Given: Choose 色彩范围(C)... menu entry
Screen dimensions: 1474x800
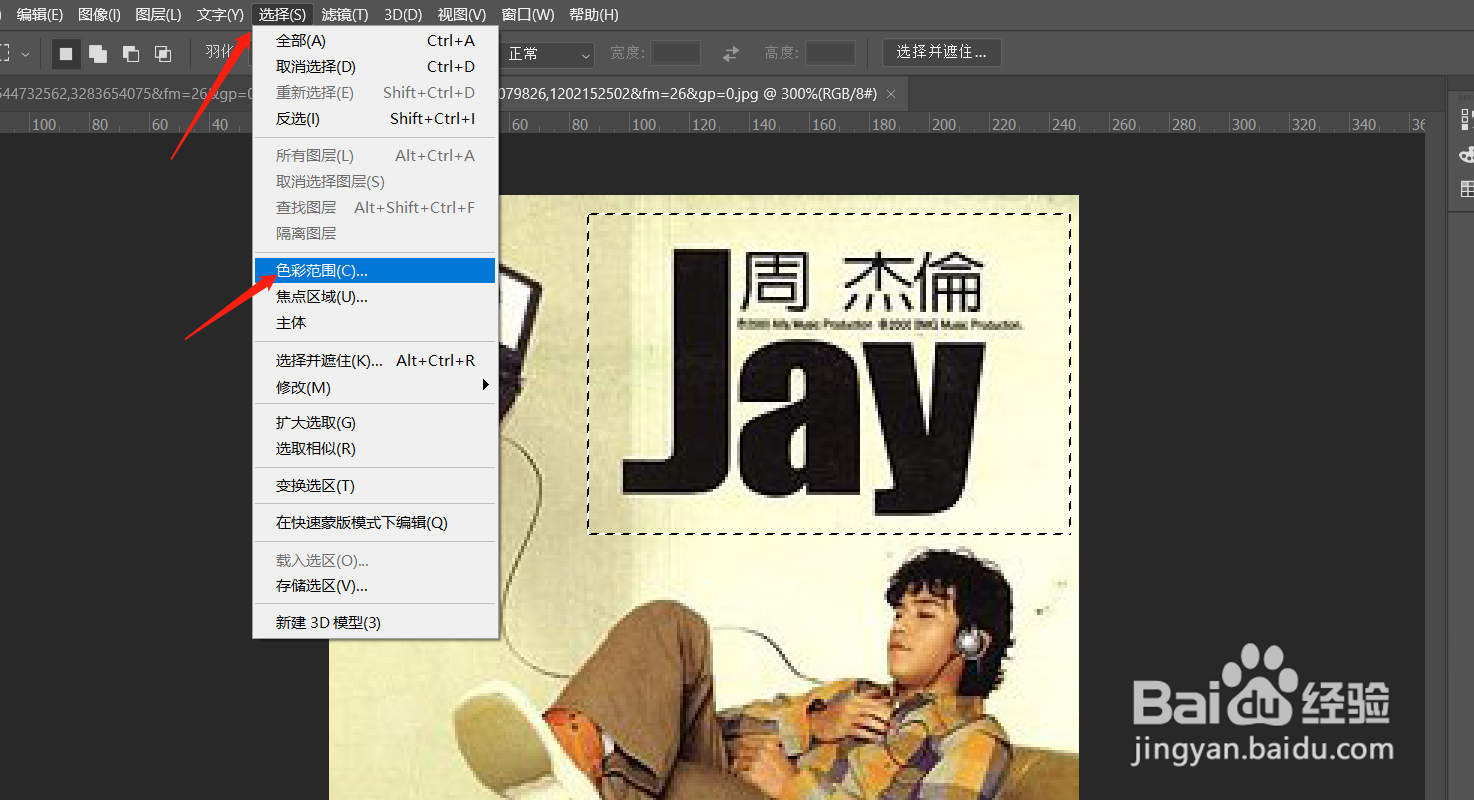Looking at the screenshot, I should pos(375,271).
